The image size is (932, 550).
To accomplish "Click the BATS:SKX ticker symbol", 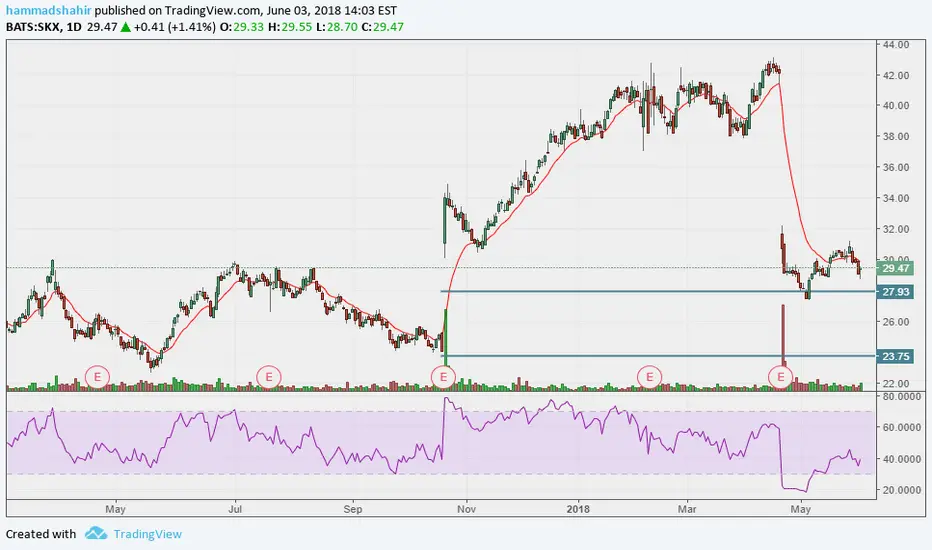I will (33, 27).
